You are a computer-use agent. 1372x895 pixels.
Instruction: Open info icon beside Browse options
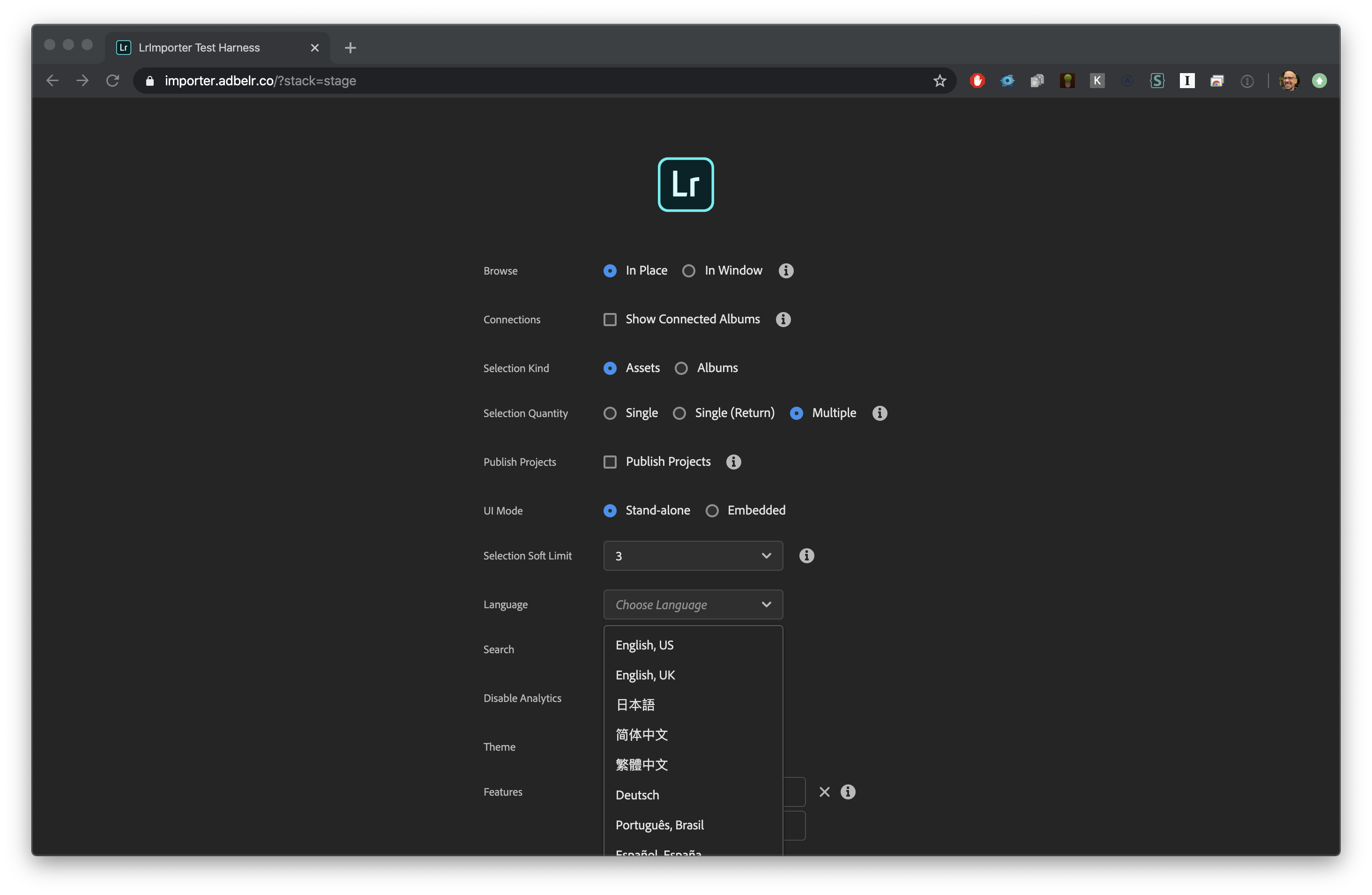coord(786,270)
